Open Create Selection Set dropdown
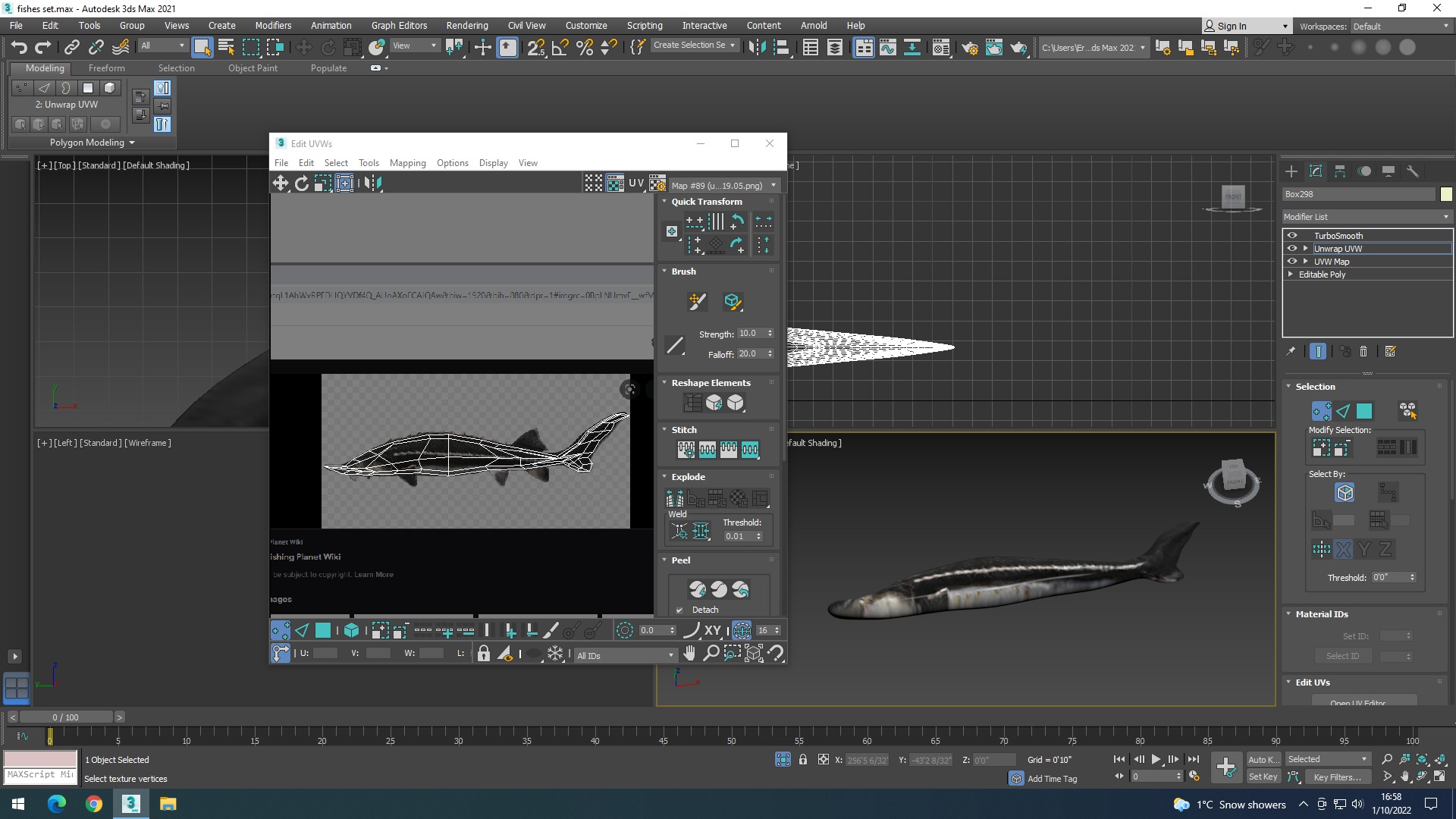The height and width of the screenshot is (819, 1456). pos(694,45)
